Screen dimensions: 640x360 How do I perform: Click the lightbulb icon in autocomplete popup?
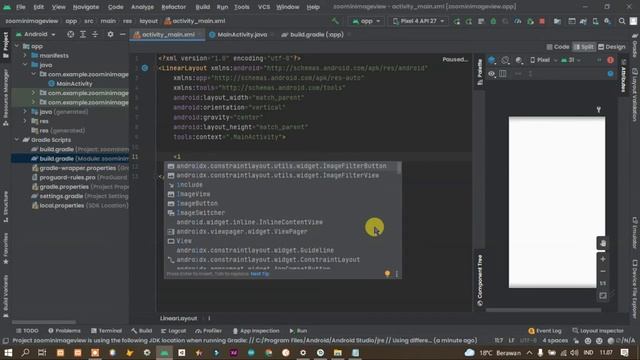pyautogui.click(x=387, y=274)
